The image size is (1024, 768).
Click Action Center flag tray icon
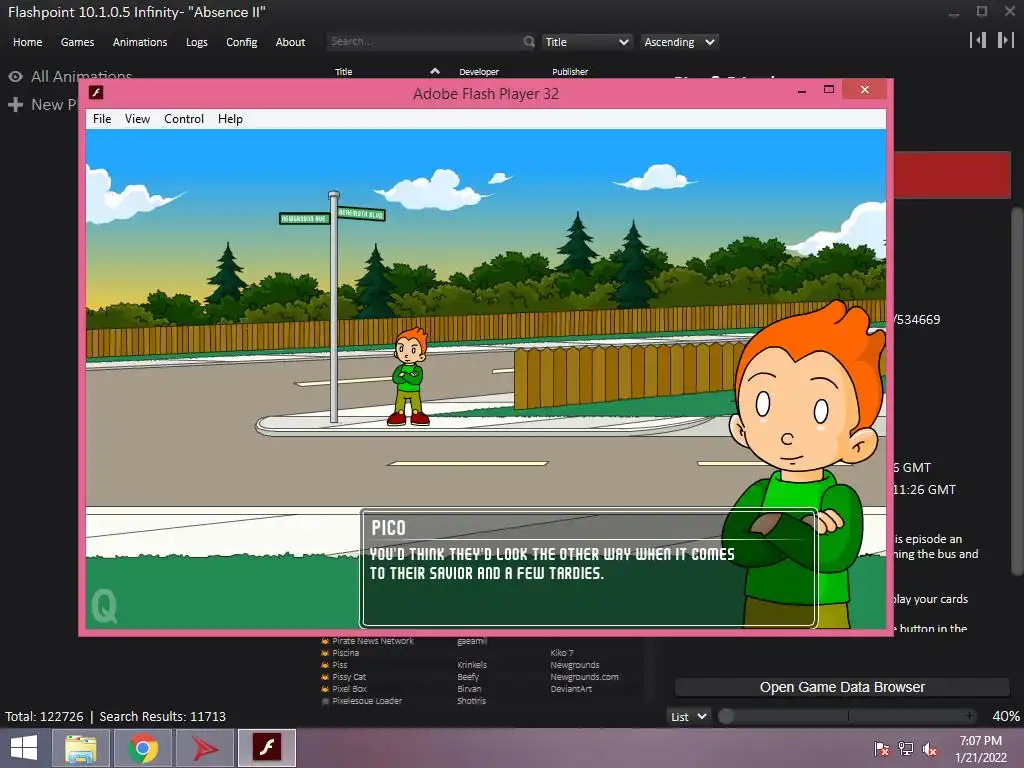[x=881, y=748]
